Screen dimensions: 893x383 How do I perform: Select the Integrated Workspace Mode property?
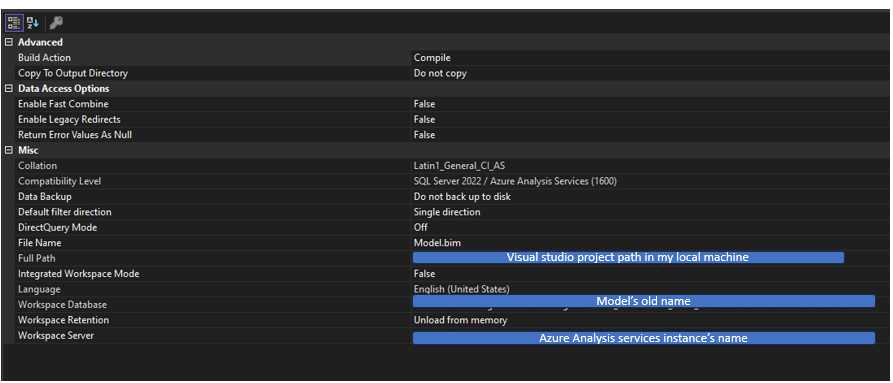click(x=79, y=274)
